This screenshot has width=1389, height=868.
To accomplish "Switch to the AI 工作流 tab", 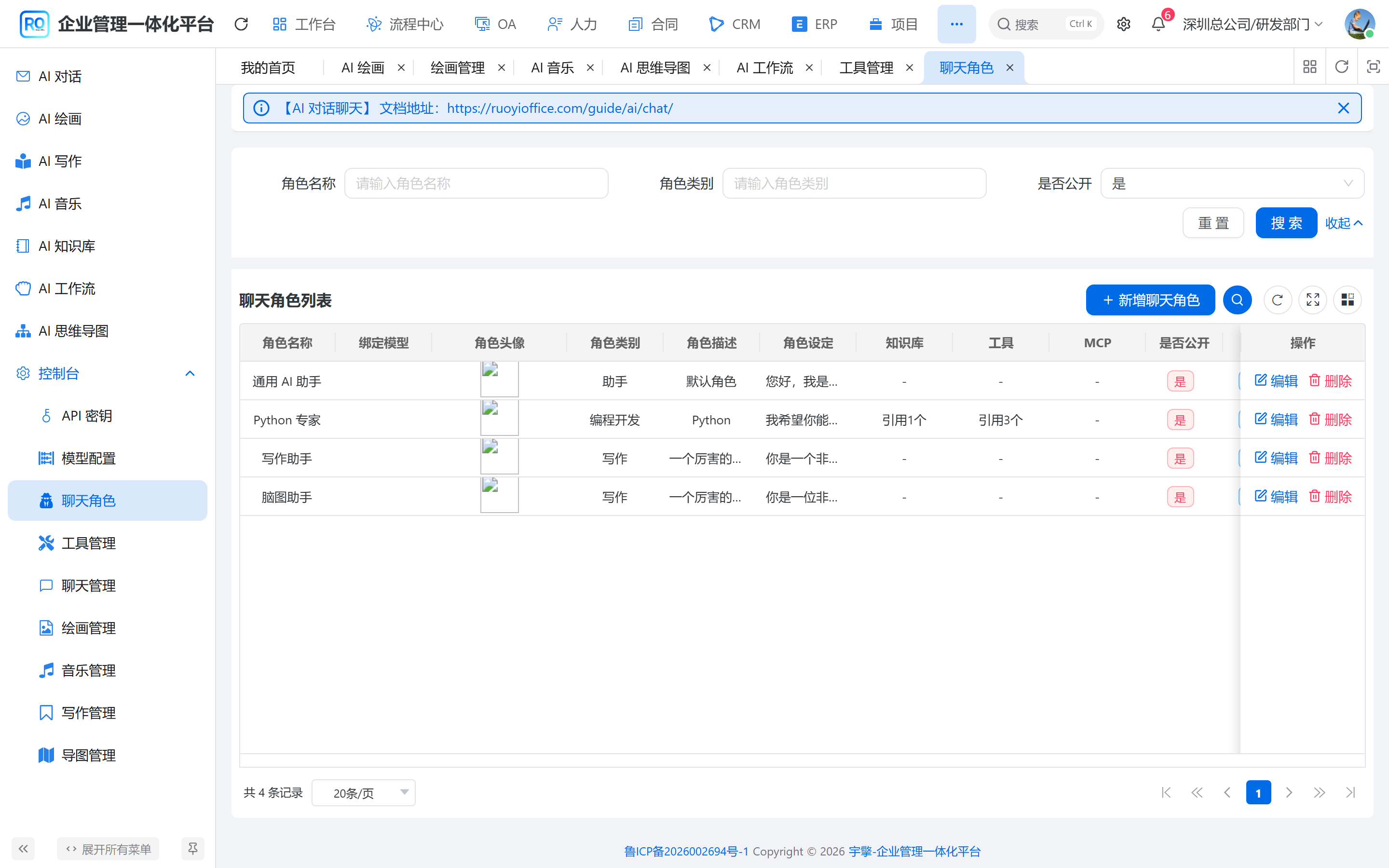I will pyautogui.click(x=764, y=68).
